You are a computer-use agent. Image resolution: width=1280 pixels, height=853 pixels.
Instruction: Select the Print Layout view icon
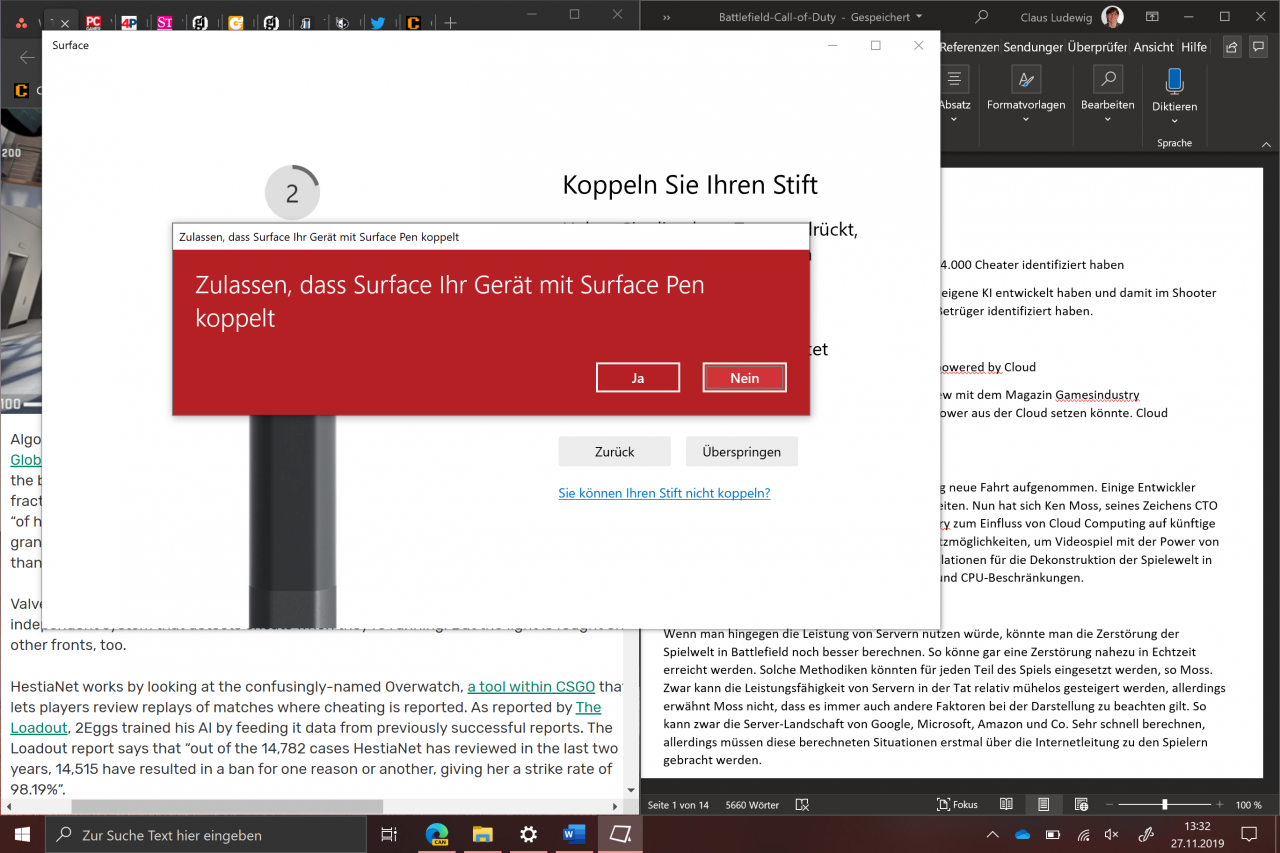(1044, 805)
